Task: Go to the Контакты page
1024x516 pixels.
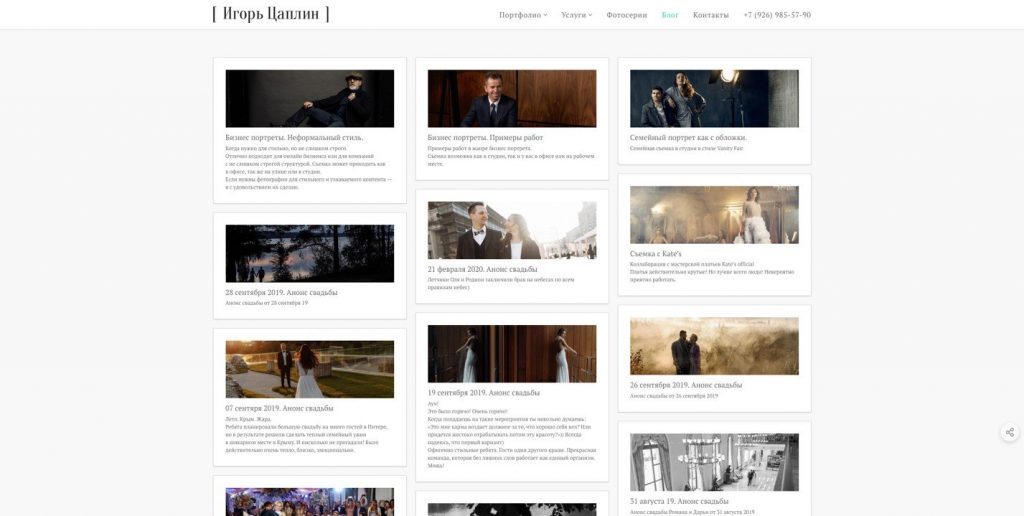Action: [711, 15]
